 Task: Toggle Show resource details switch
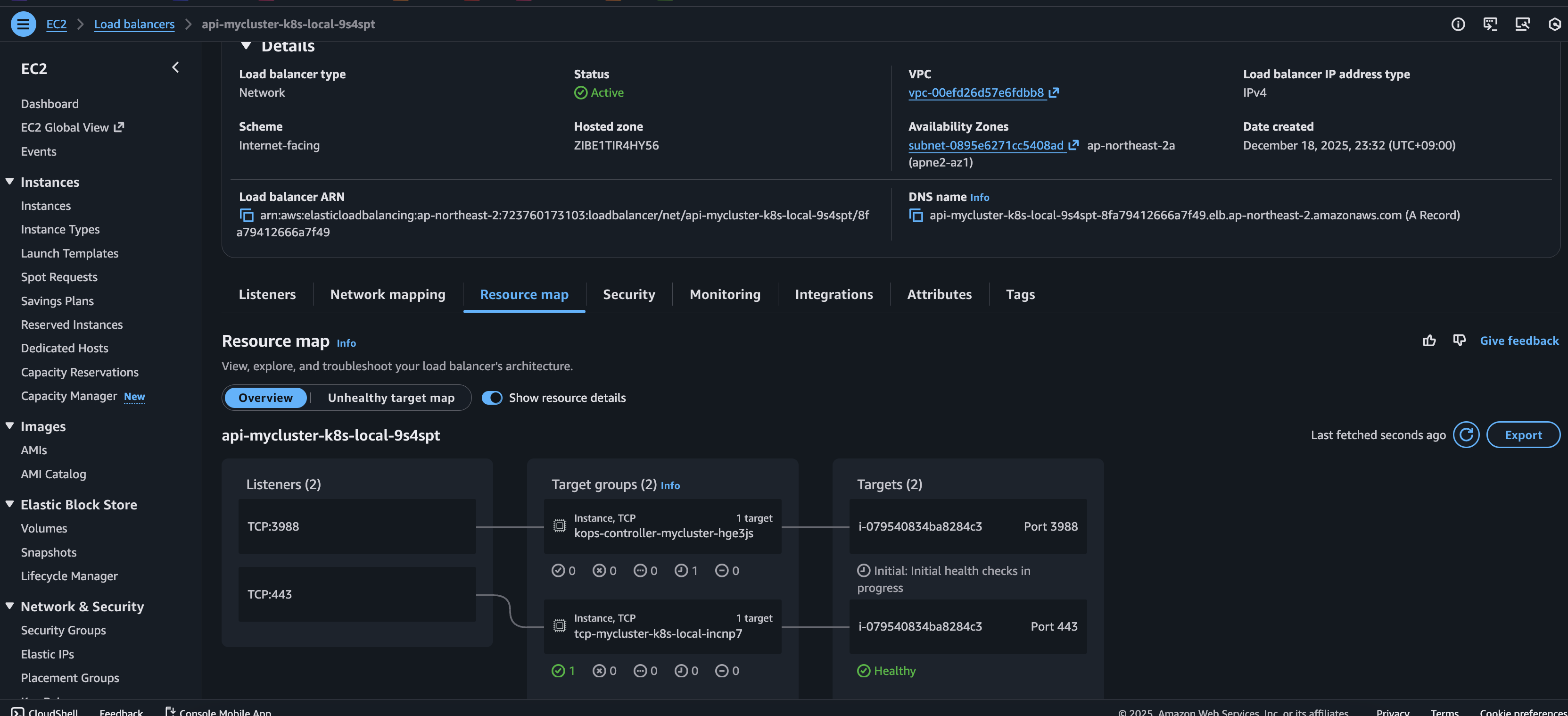pos(492,398)
